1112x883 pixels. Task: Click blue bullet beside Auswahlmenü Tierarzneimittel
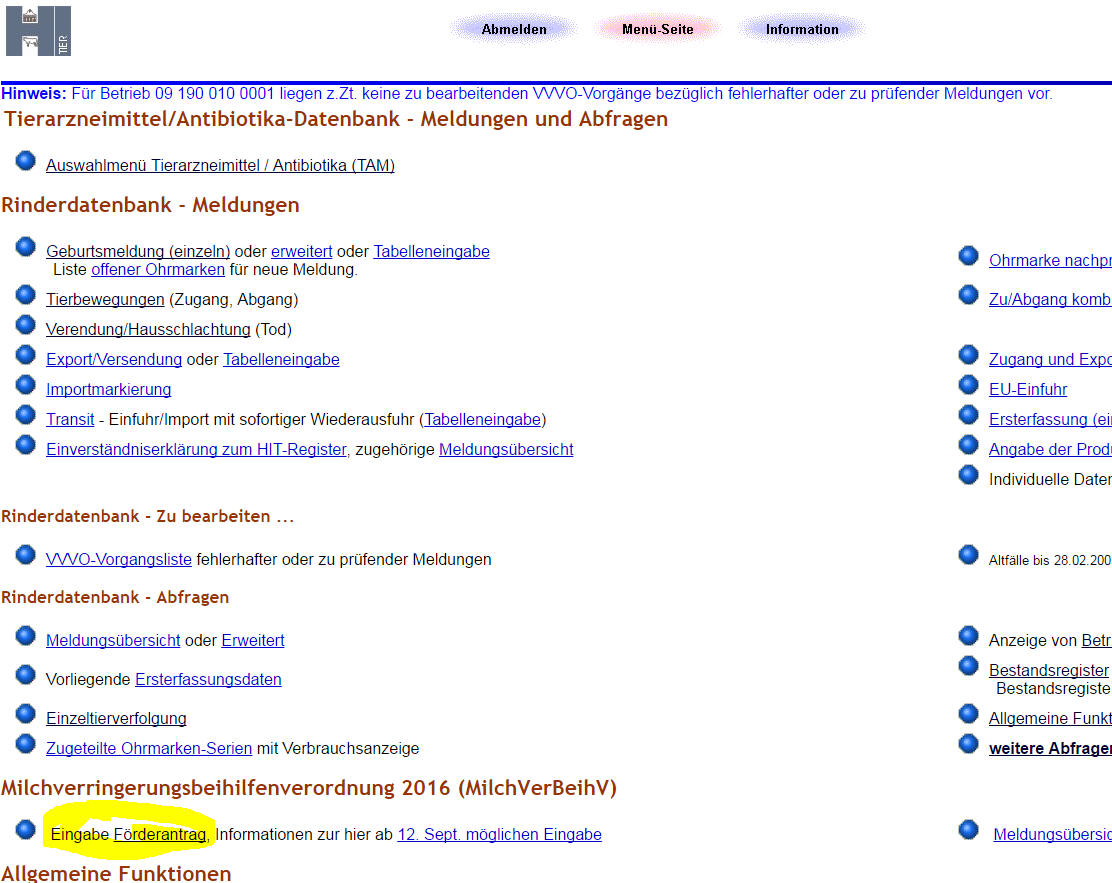point(26,162)
